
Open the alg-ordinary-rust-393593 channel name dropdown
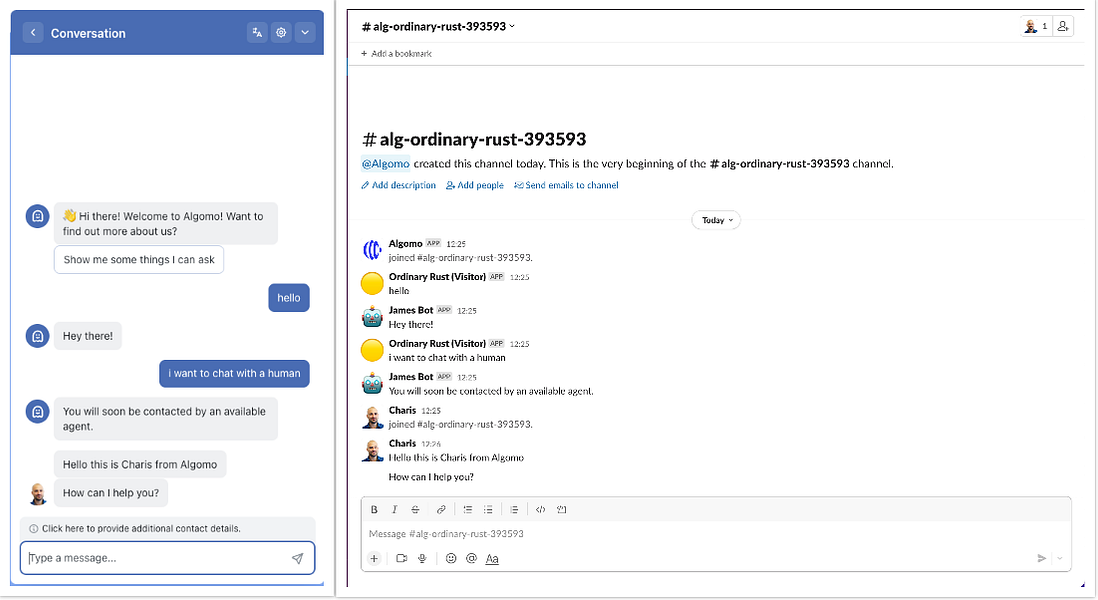[x=438, y=27]
